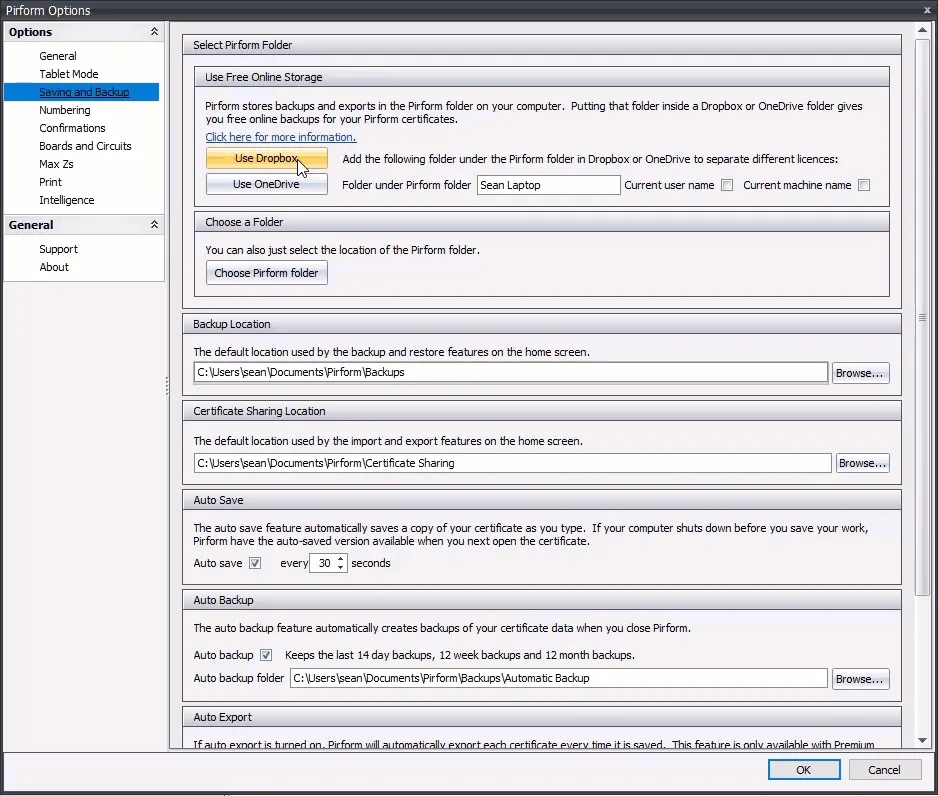Select the Max Zs settings page
The image size is (938, 796).
(58, 164)
